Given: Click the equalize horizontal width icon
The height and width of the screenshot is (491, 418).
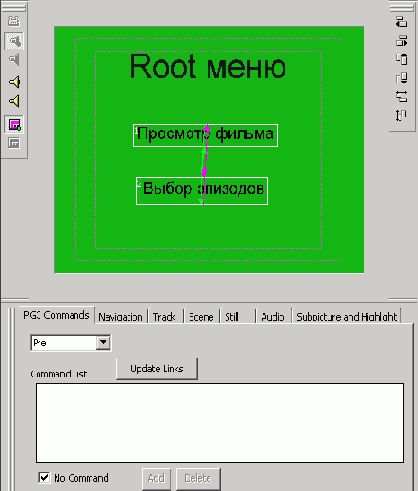Looking at the screenshot, I should point(402,97).
